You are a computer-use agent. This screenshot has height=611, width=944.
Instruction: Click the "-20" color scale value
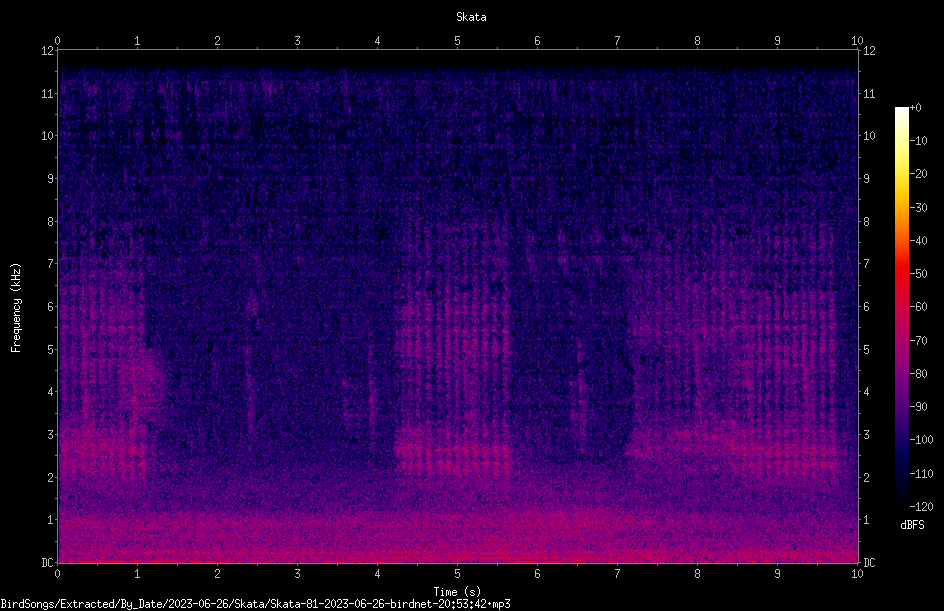pos(919,174)
